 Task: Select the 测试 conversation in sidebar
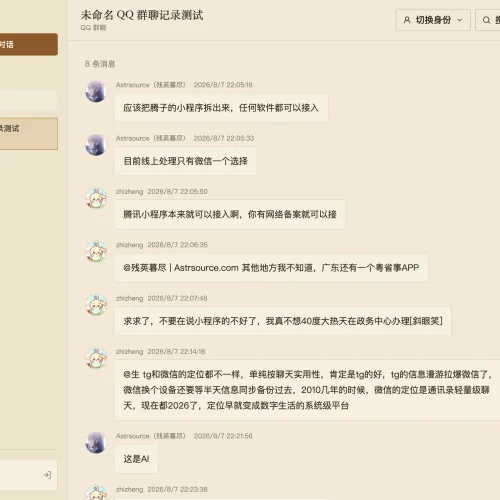[29, 133]
